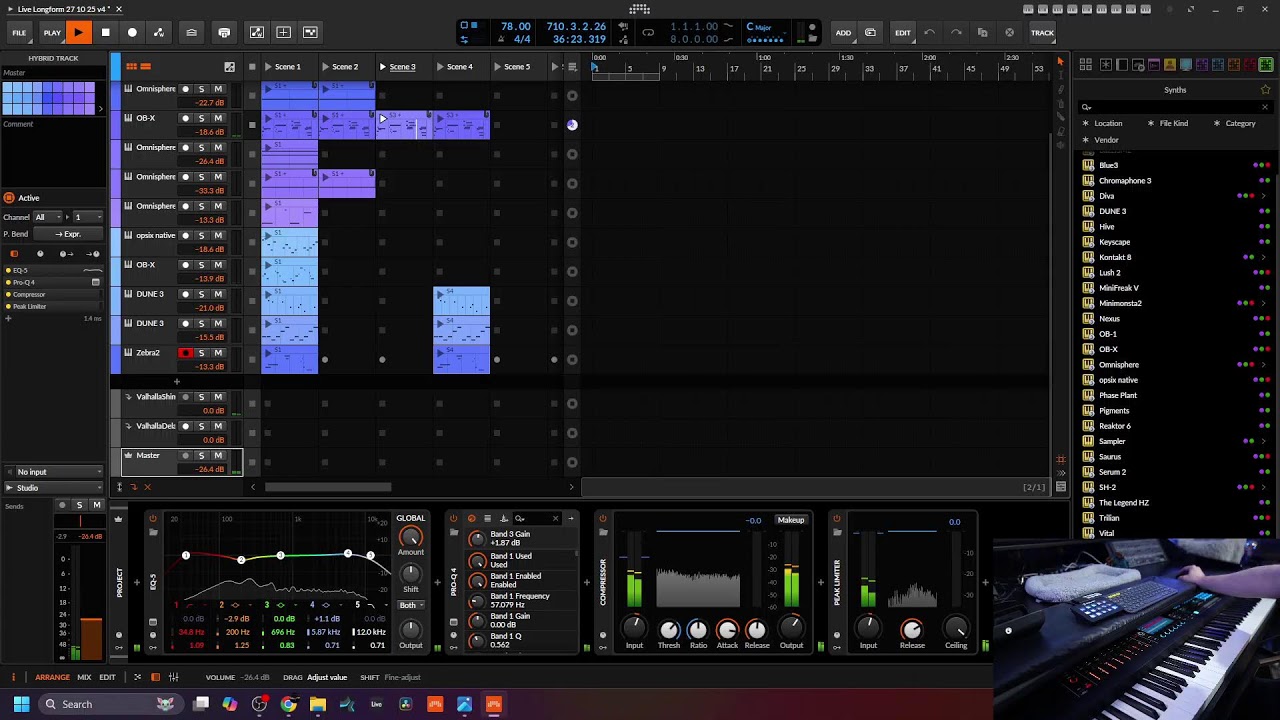Open the Category browser filter

[x=1235, y=123]
